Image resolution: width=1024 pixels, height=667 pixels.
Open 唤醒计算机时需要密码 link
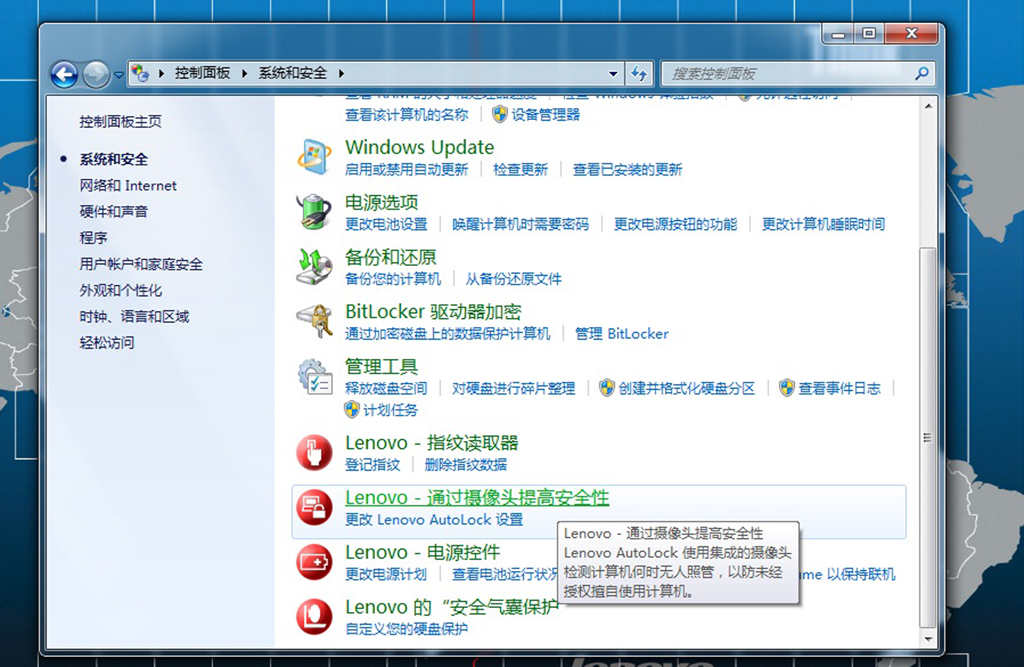coord(520,224)
